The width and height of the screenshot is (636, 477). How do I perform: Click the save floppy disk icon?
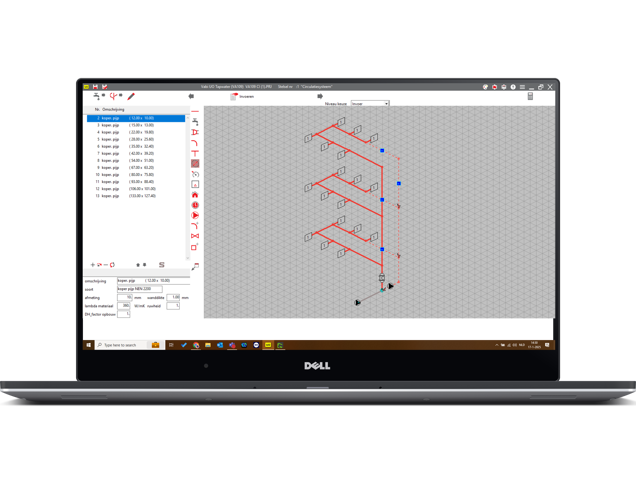96,87
